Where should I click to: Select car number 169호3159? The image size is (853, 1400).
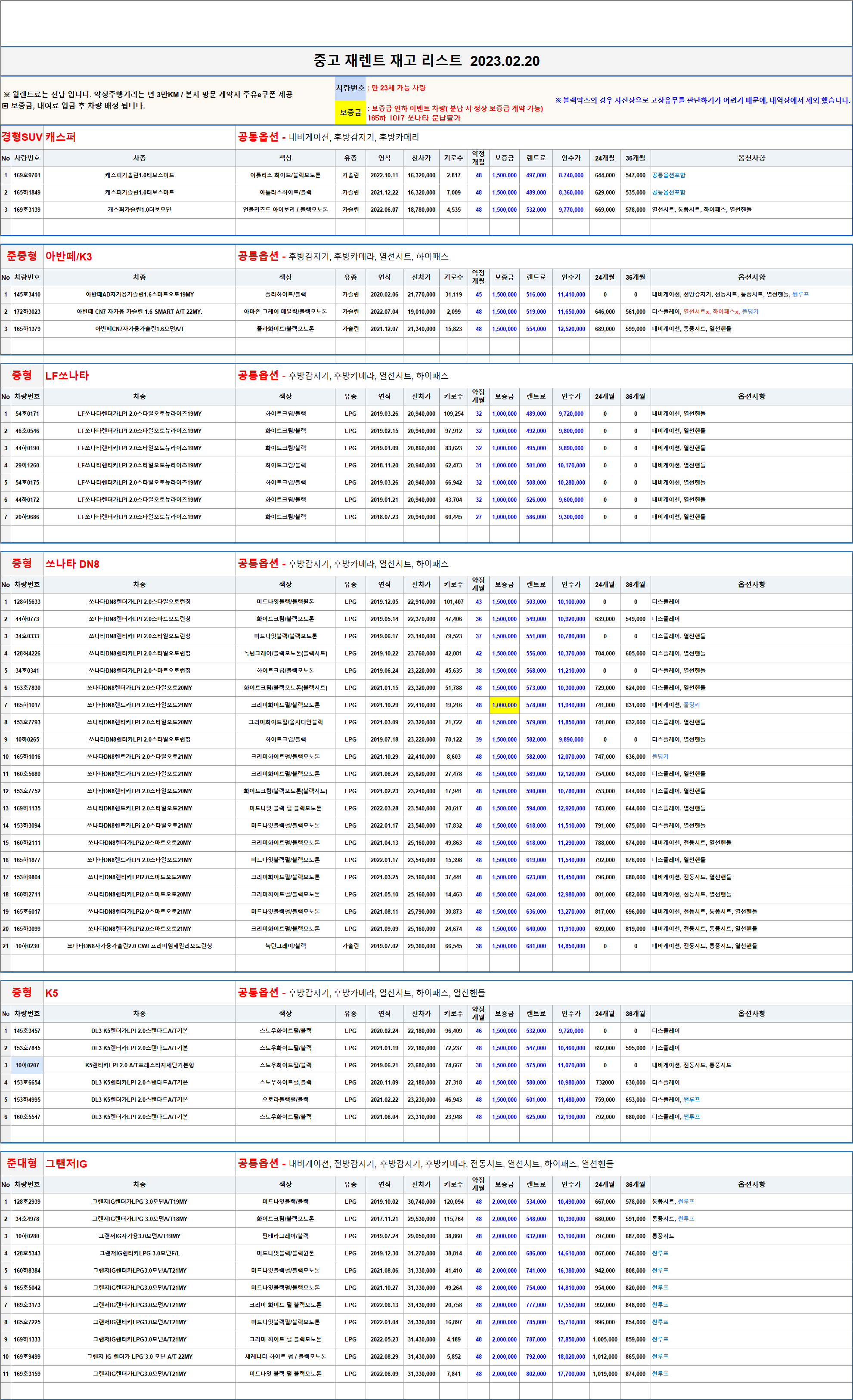point(27,1374)
